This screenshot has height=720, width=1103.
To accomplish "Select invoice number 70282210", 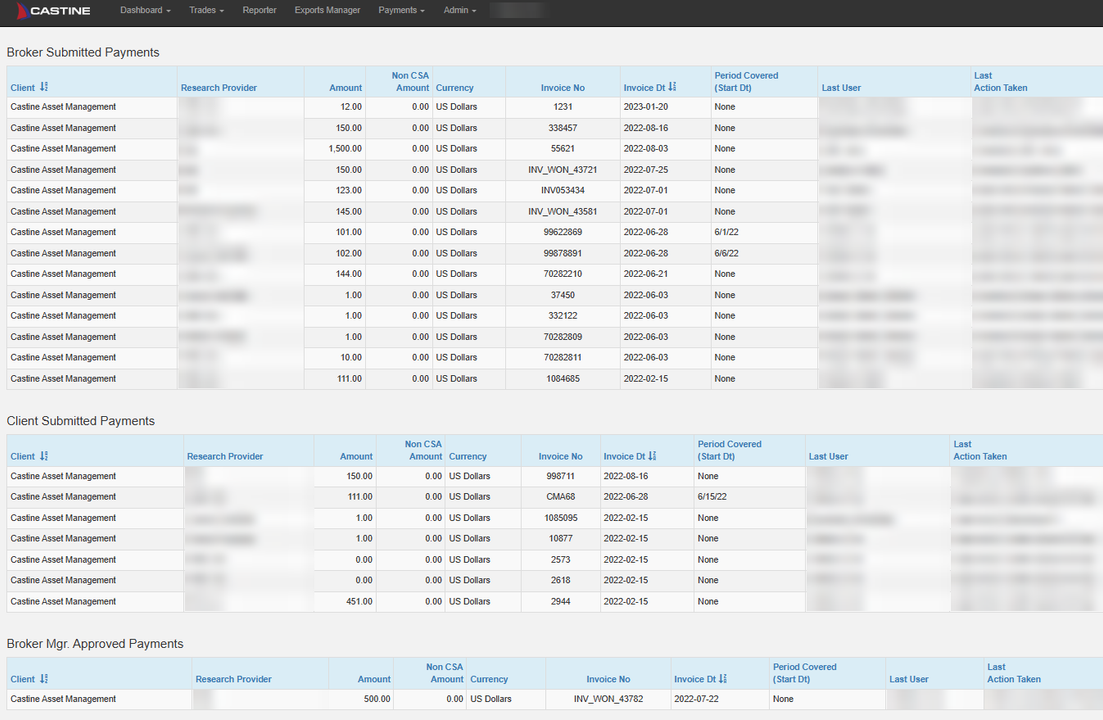I will point(563,274).
